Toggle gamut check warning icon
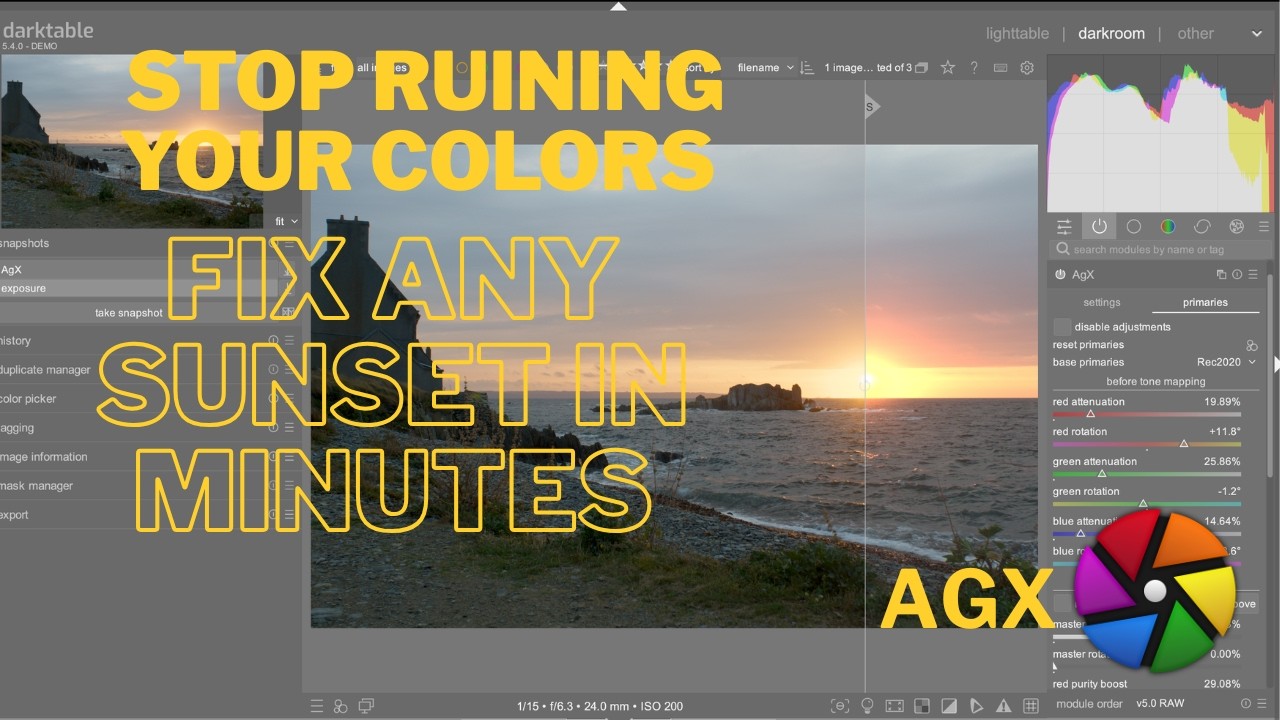This screenshot has height=720, width=1280. point(1003,706)
